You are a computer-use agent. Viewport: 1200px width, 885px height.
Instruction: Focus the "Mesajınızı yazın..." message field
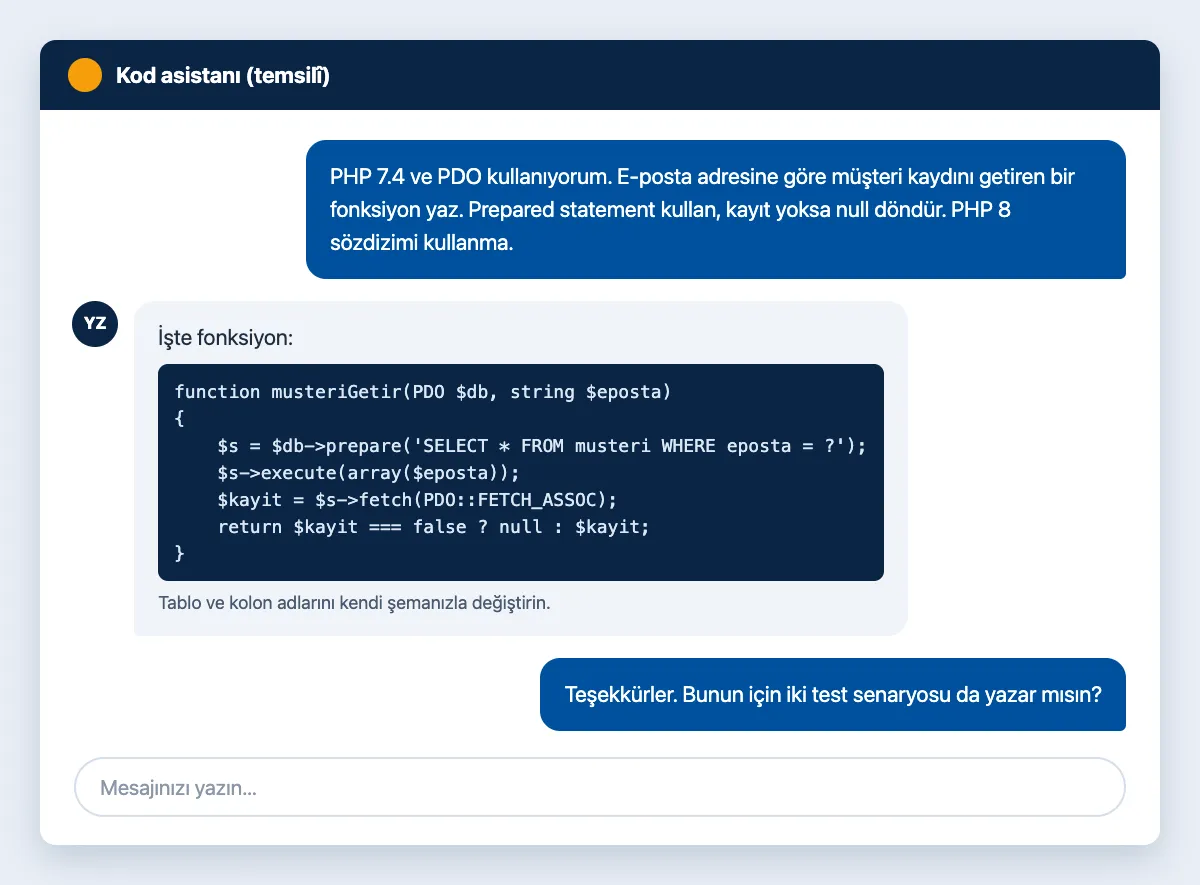[x=600, y=787]
